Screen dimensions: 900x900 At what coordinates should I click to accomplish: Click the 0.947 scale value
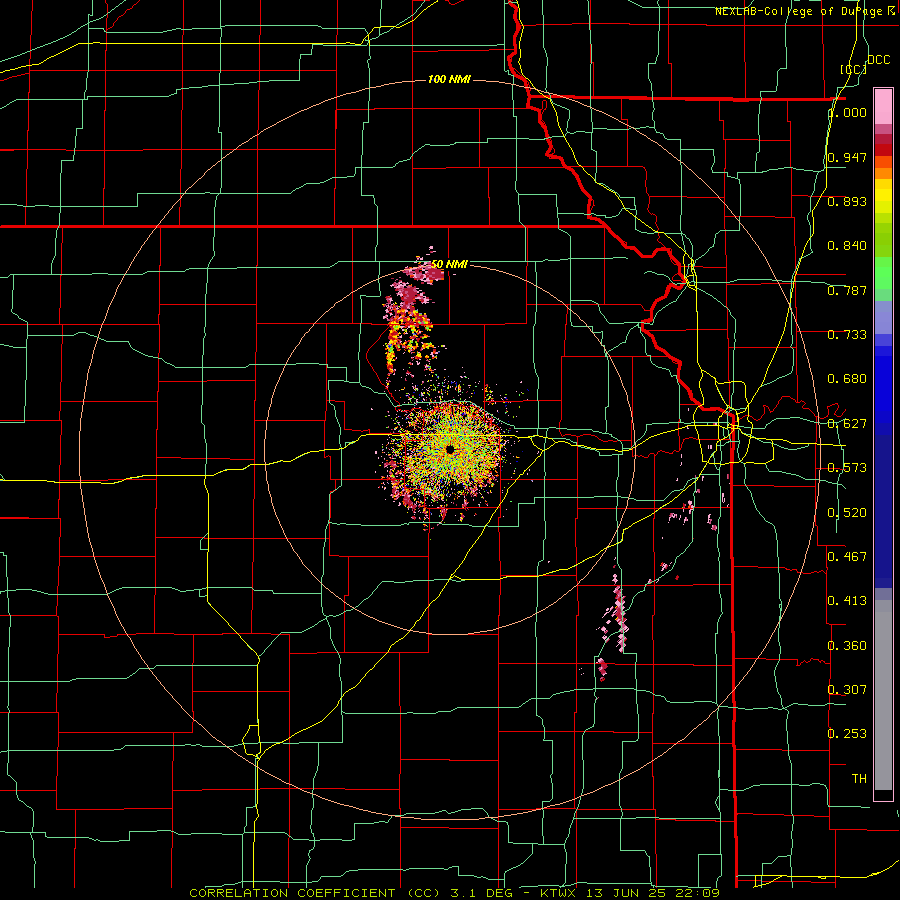[x=847, y=157]
